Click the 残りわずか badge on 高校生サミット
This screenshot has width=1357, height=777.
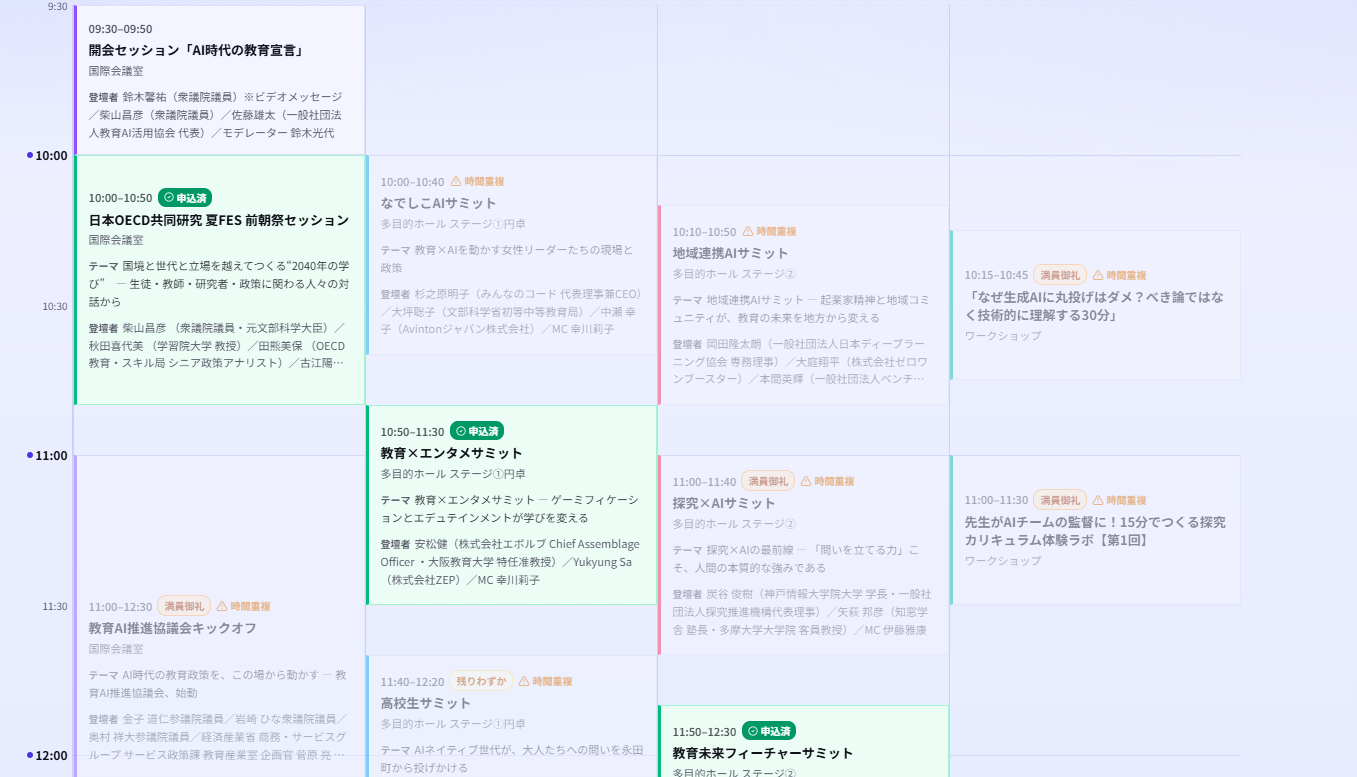point(481,681)
